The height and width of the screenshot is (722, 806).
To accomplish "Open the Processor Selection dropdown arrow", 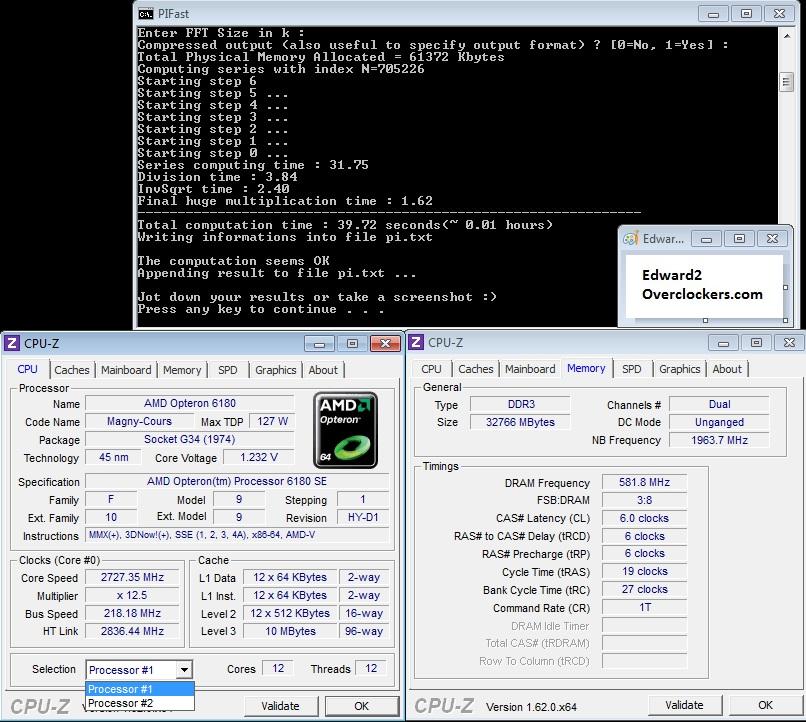I will pyautogui.click(x=184, y=670).
